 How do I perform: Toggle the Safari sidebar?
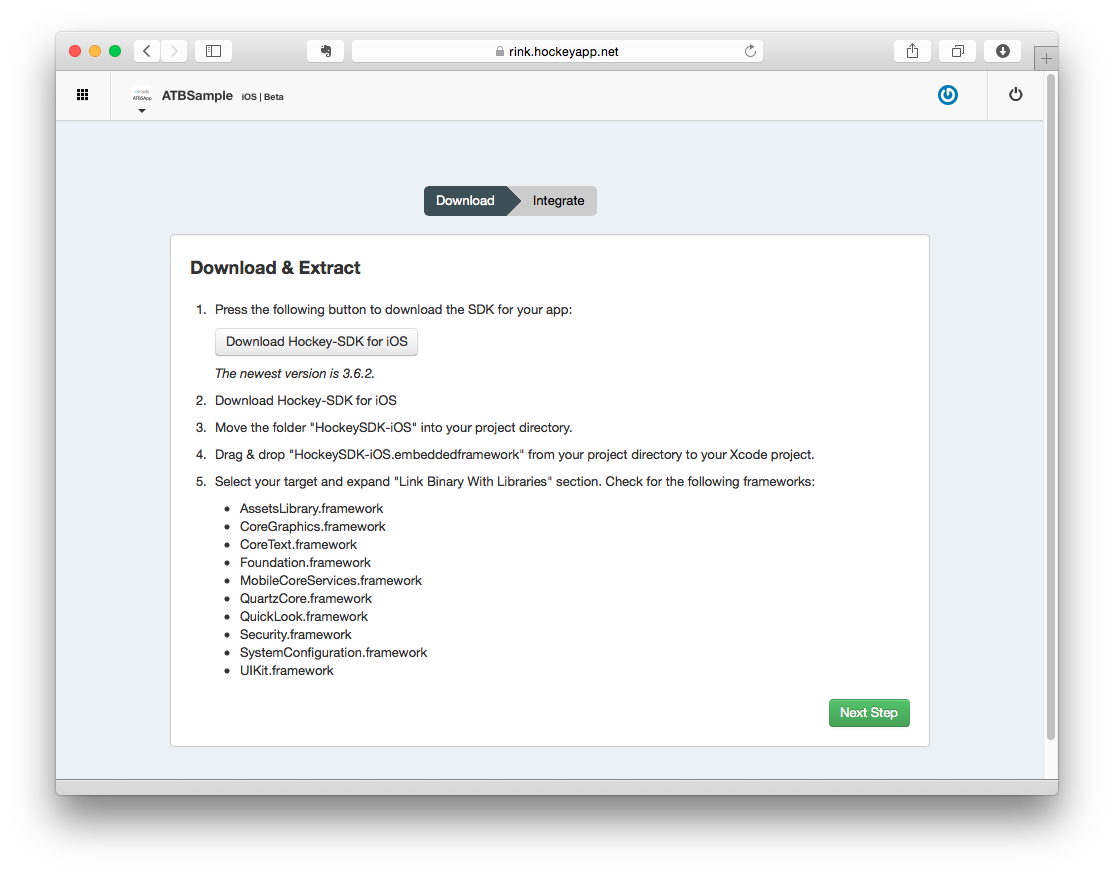(x=213, y=51)
